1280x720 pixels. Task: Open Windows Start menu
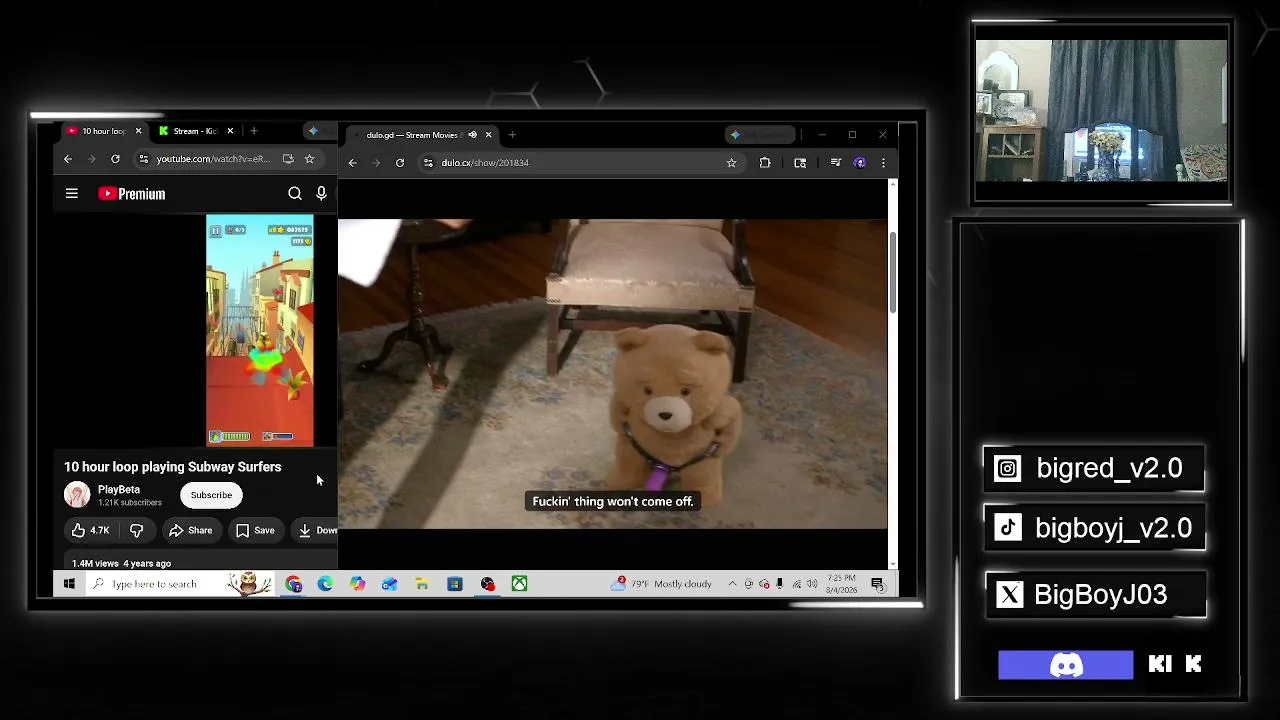(69, 584)
